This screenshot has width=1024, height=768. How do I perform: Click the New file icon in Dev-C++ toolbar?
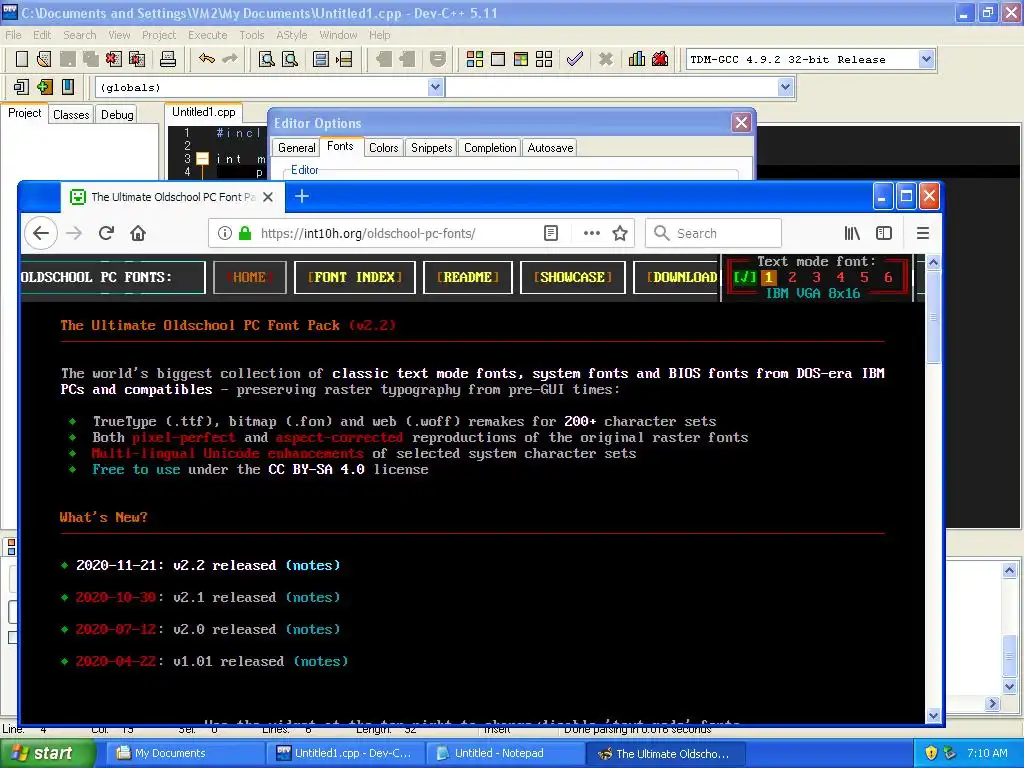point(22,59)
